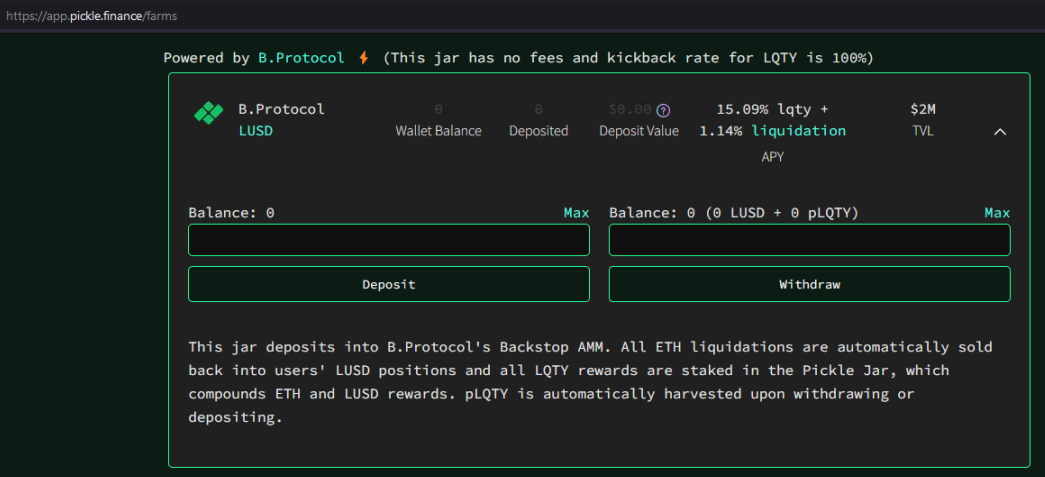Click the LUSD token label
Image resolution: width=1045 pixels, height=477 pixels.
click(256, 131)
